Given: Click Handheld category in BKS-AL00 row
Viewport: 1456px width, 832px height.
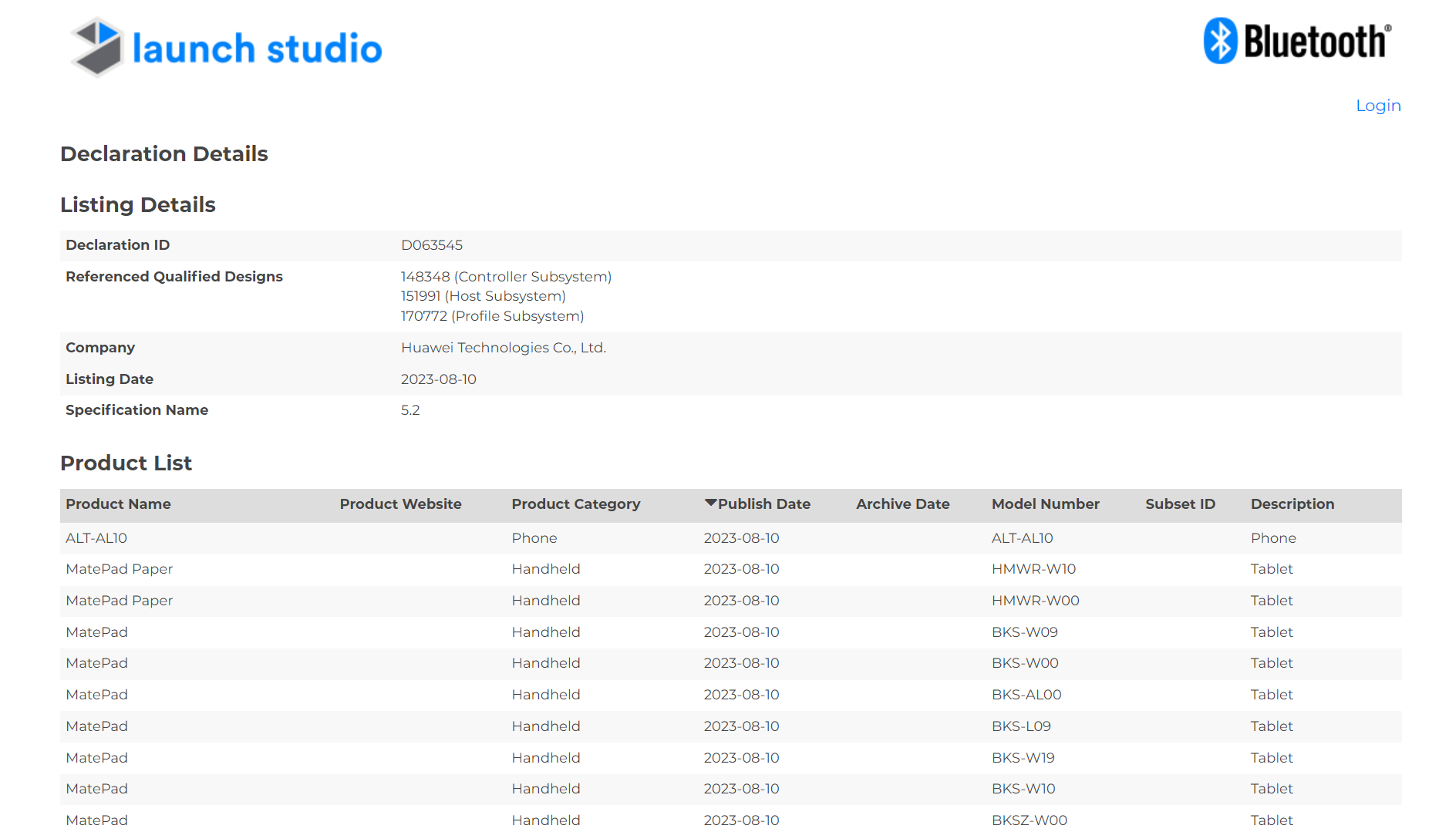Looking at the screenshot, I should click(x=545, y=695).
